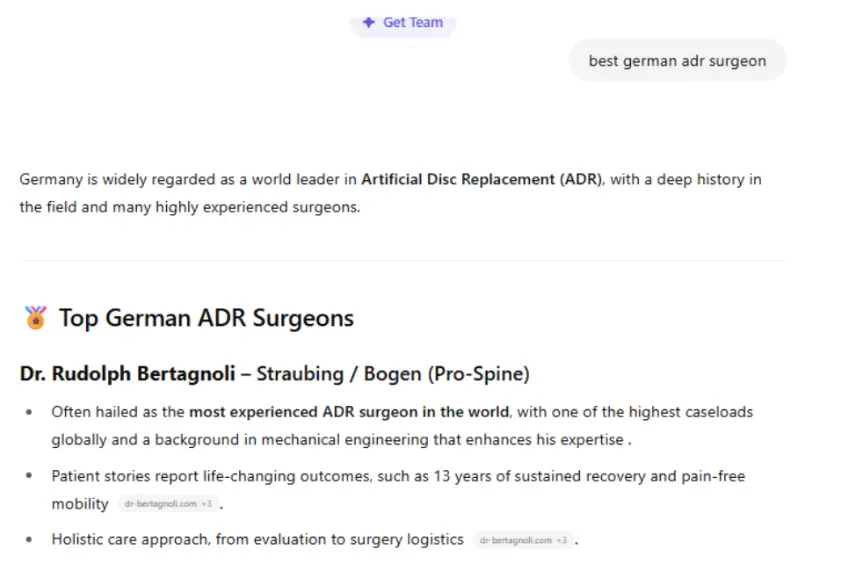Viewport: 859px width, 568px height.
Task: Click the sparkle icon beside Get Team
Action: [x=369, y=22]
